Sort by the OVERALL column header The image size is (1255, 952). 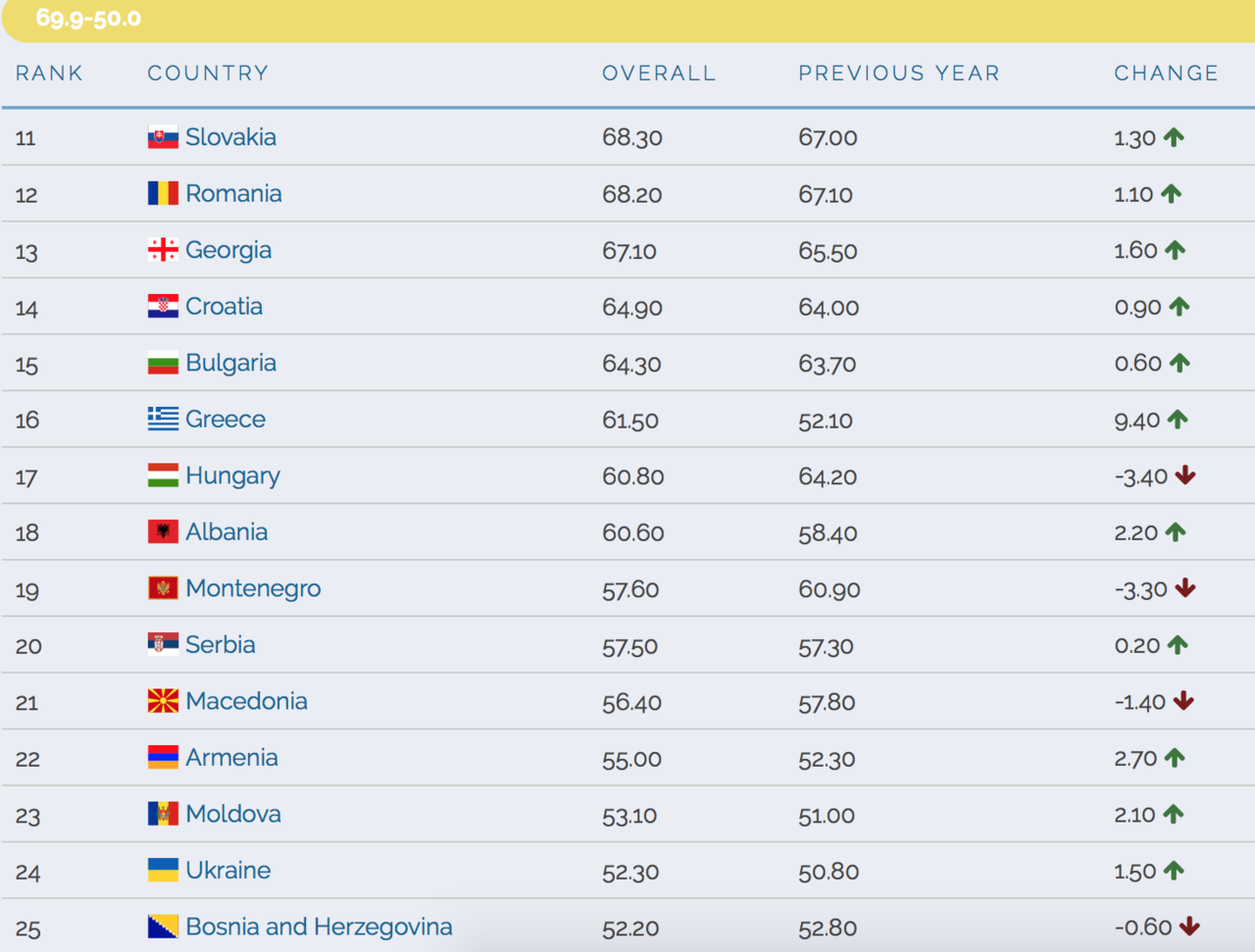click(x=659, y=73)
